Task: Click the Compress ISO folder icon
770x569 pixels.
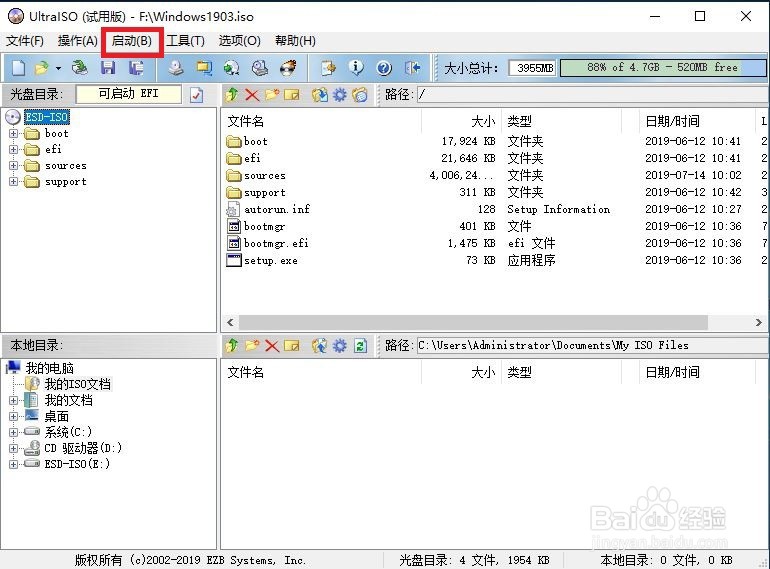Action: point(204,68)
